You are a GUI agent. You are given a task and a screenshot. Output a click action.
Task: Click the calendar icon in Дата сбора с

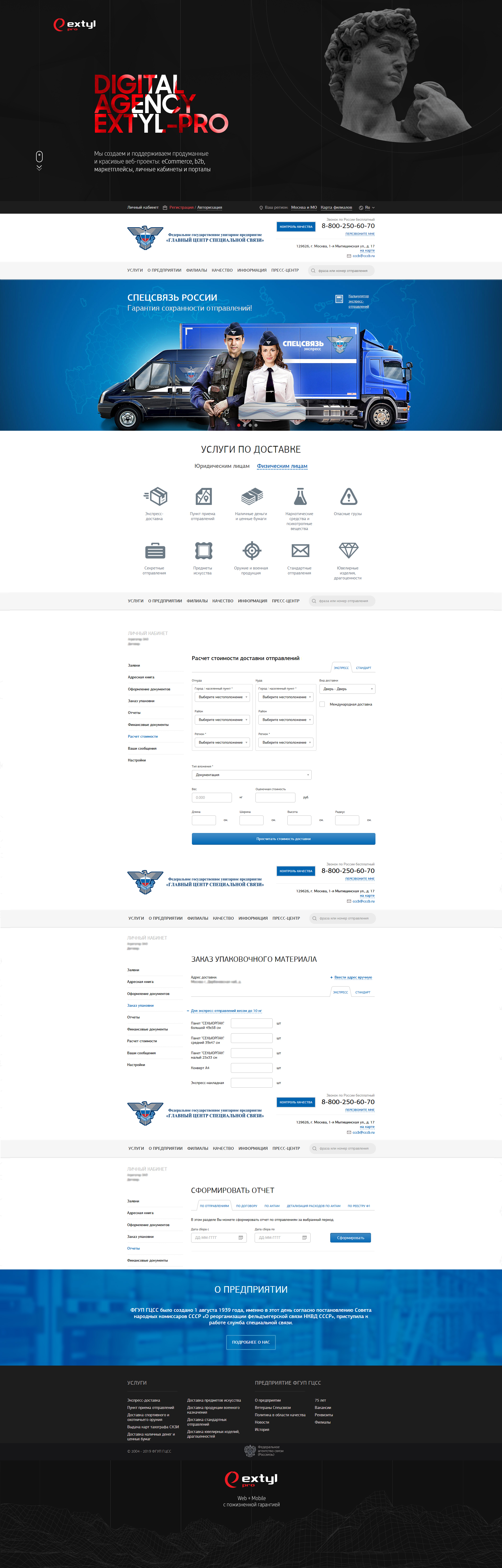coord(241,1238)
